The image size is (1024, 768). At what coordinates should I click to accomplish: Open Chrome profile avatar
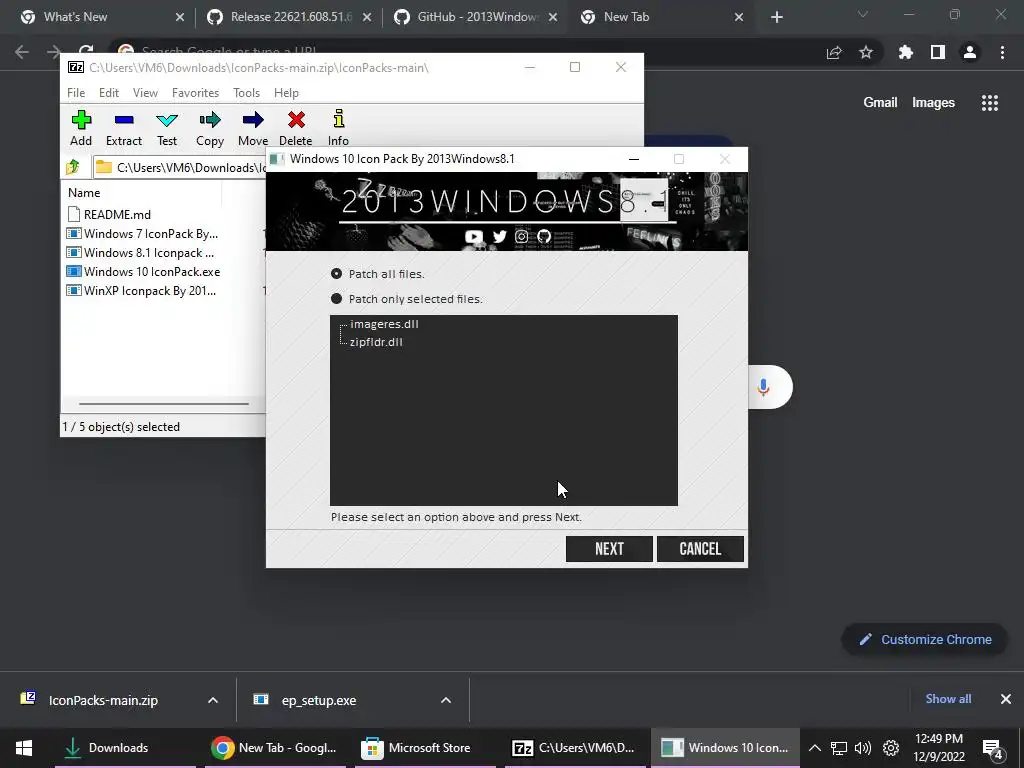click(x=970, y=52)
